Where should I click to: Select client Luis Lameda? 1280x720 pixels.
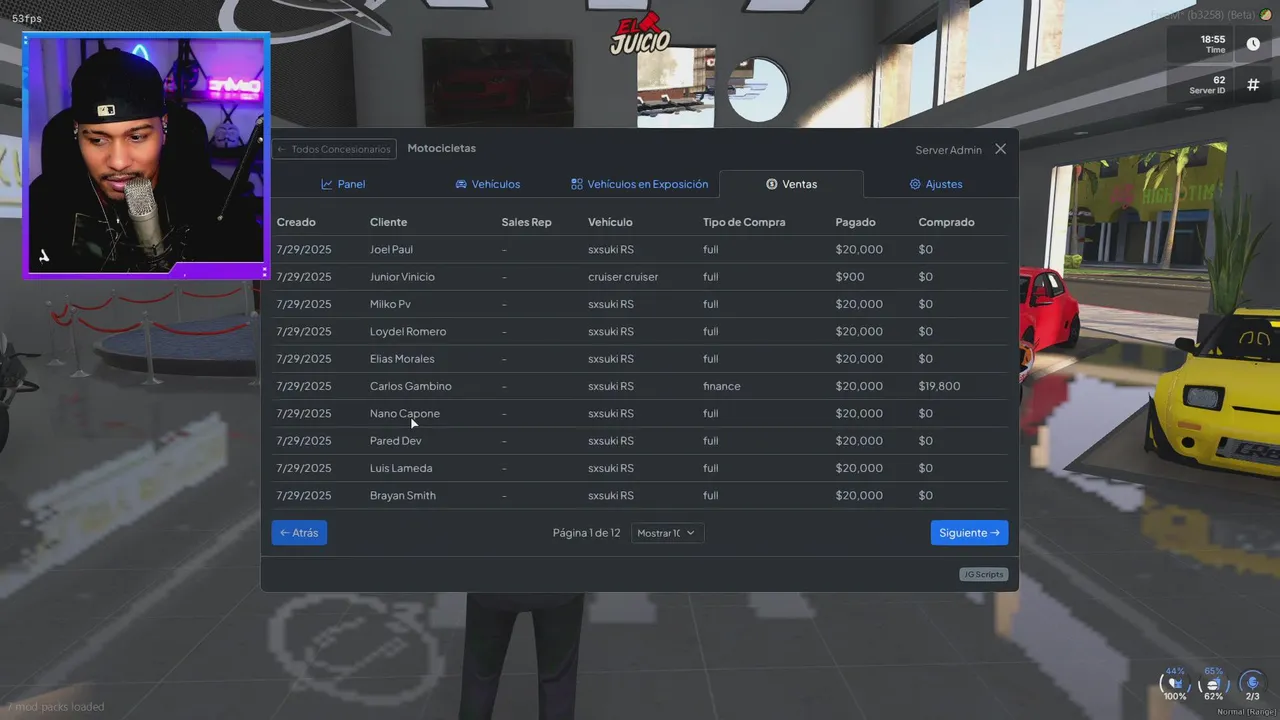point(401,468)
